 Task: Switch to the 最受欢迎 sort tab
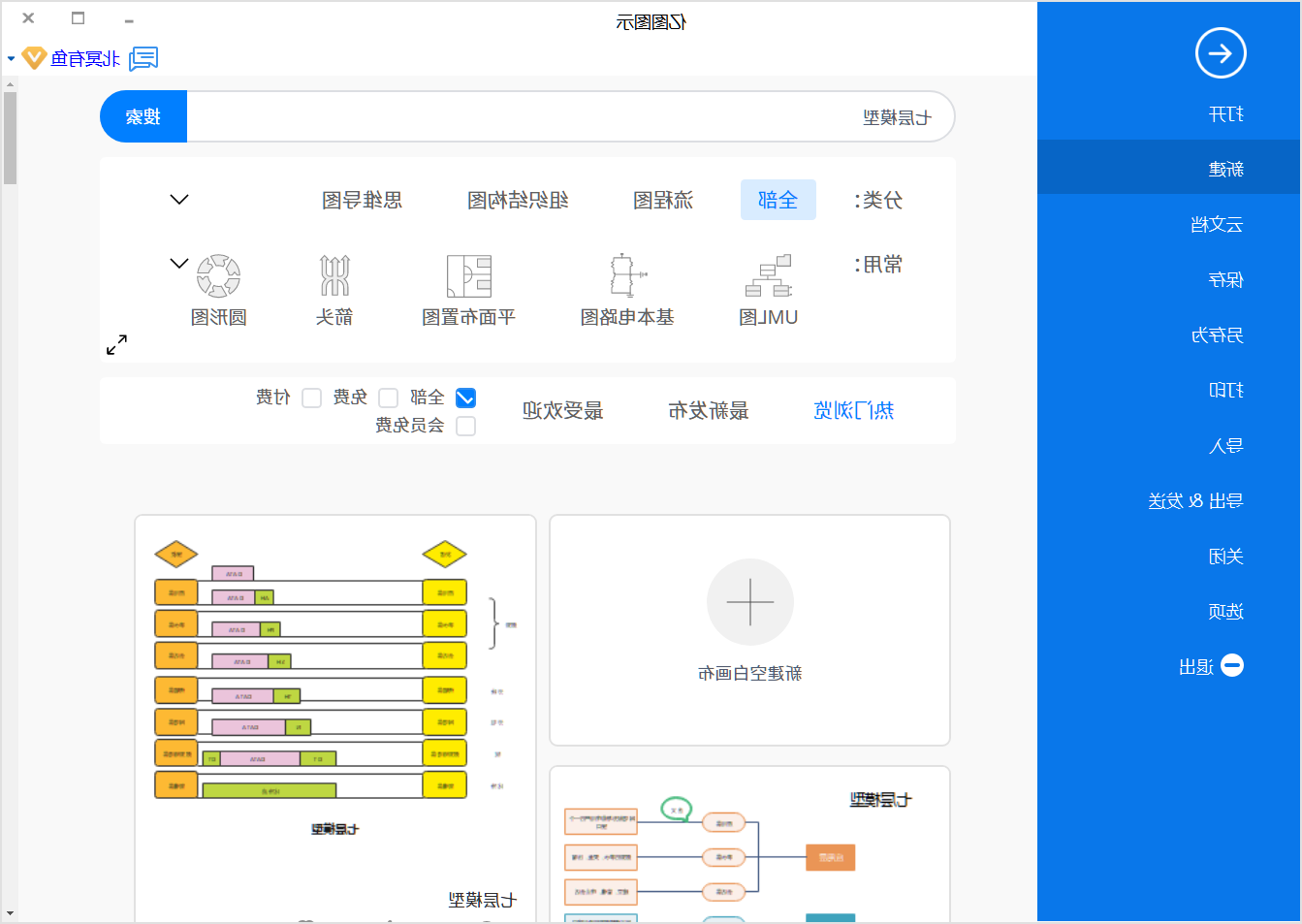pos(563,410)
